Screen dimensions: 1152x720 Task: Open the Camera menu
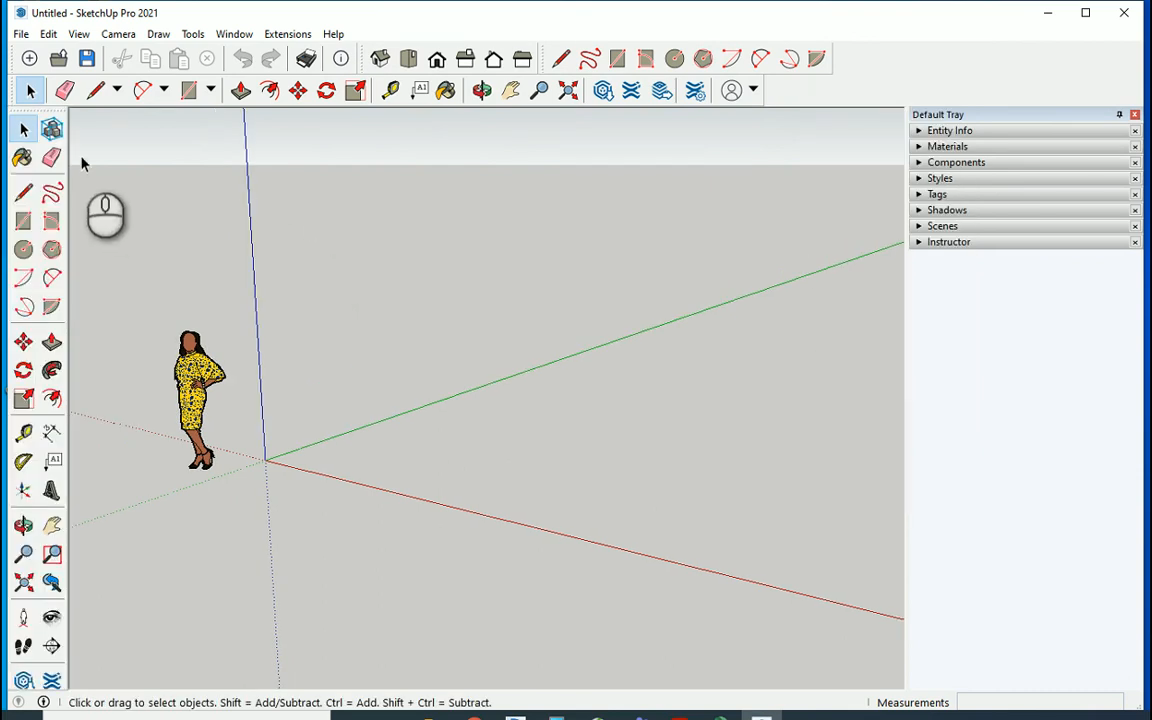coord(118,33)
